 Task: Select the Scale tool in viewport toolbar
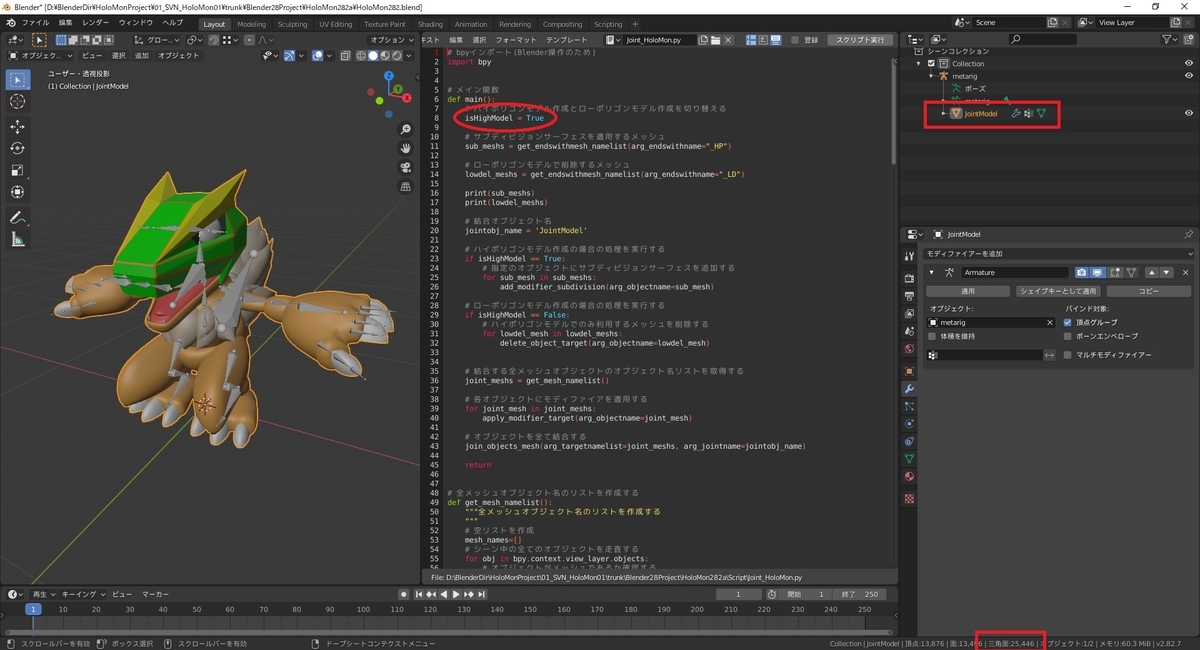coord(18,170)
